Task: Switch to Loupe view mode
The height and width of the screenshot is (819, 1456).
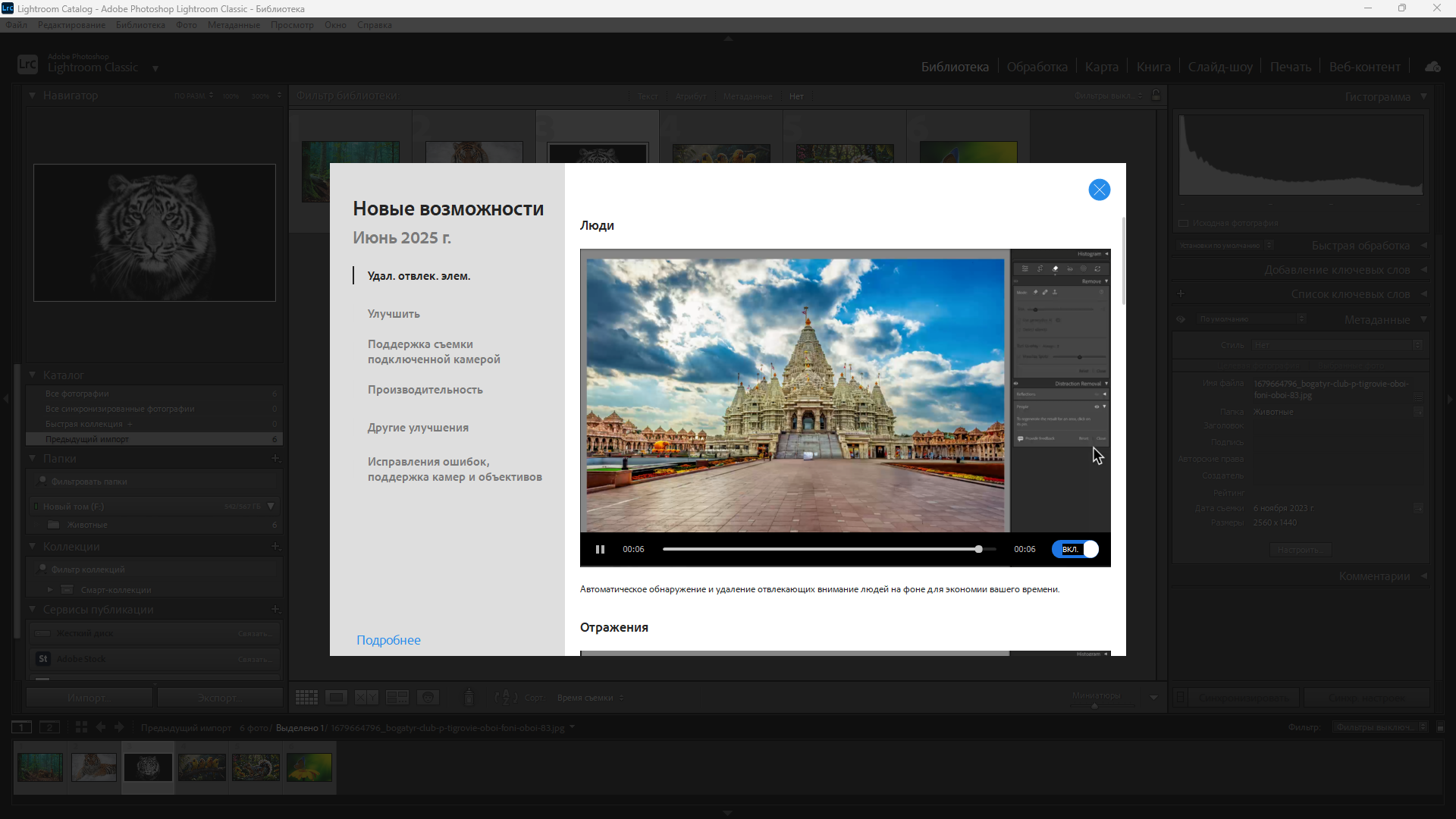Action: tap(336, 698)
